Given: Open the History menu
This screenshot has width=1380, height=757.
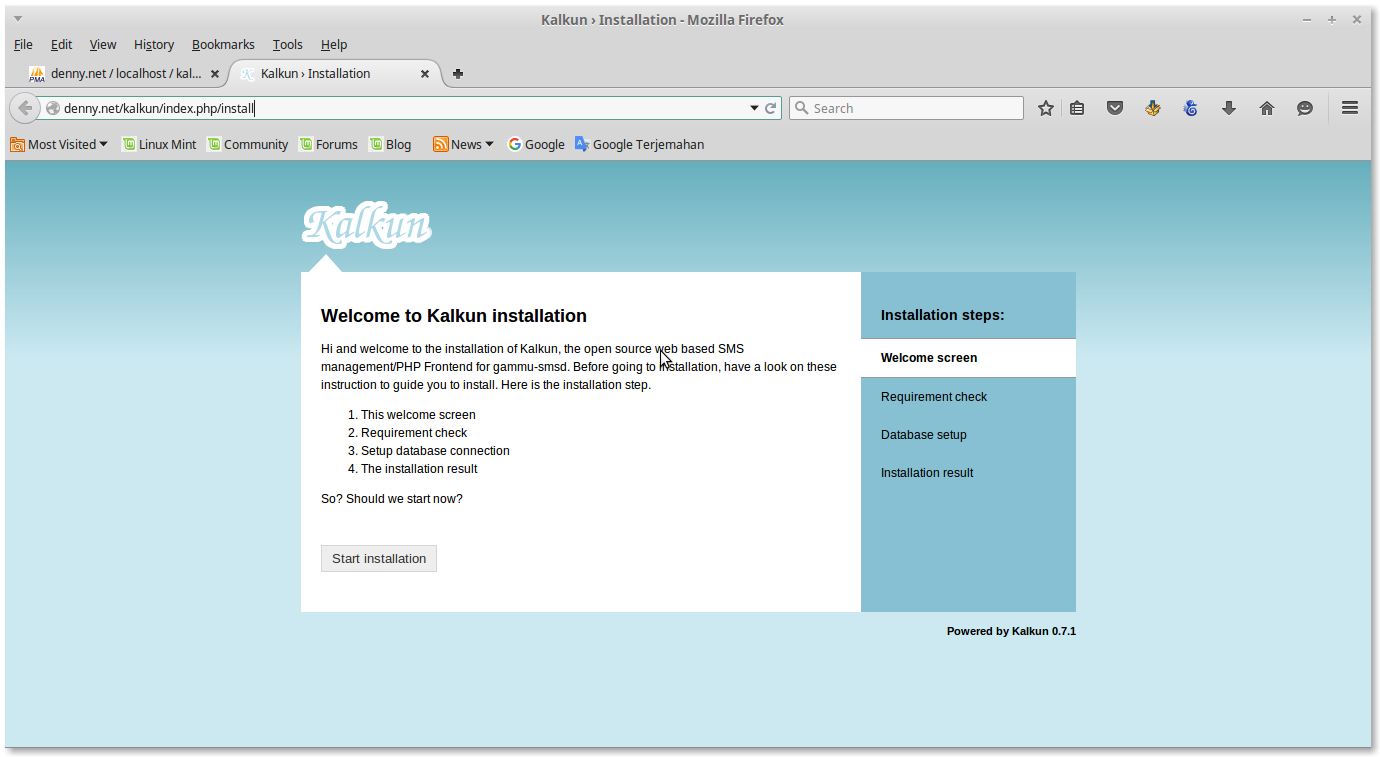Looking at the screenshot, I should [x=154, y=44].
